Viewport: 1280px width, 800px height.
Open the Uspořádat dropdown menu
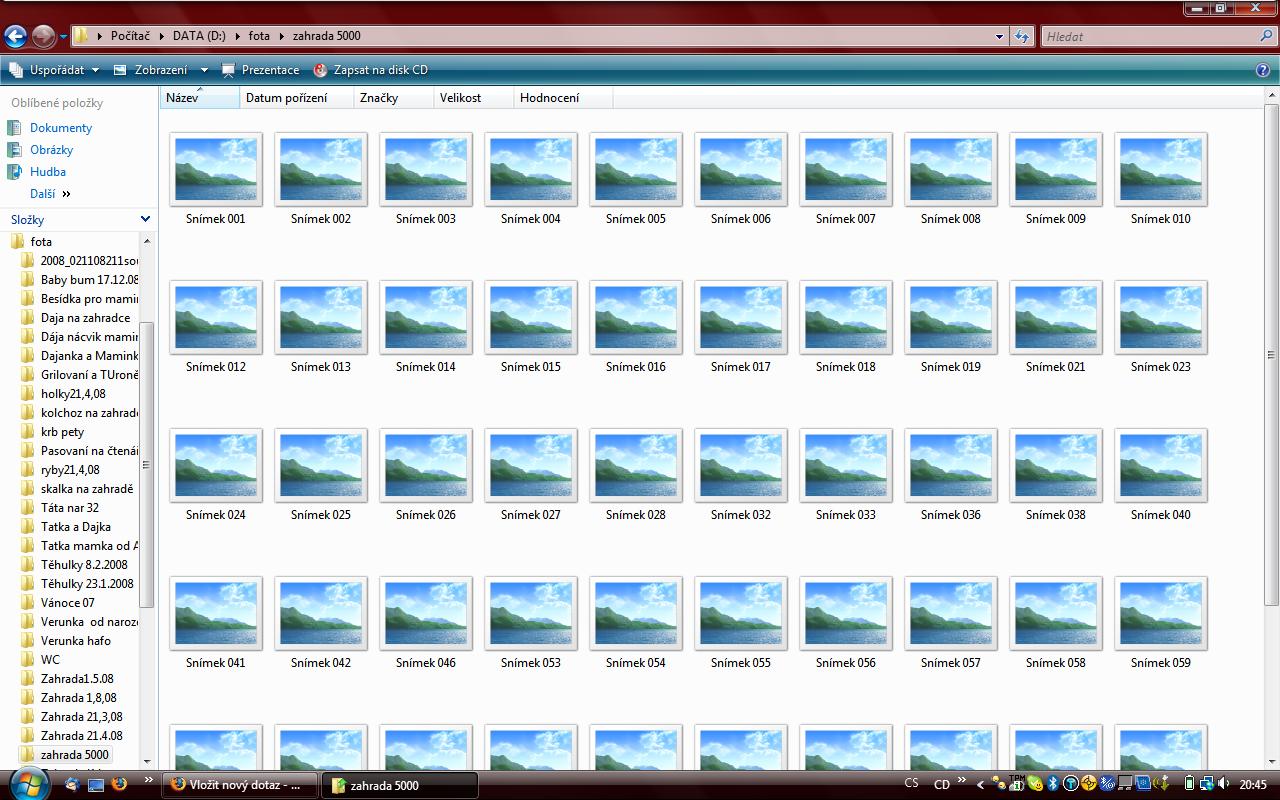(56, 70)
